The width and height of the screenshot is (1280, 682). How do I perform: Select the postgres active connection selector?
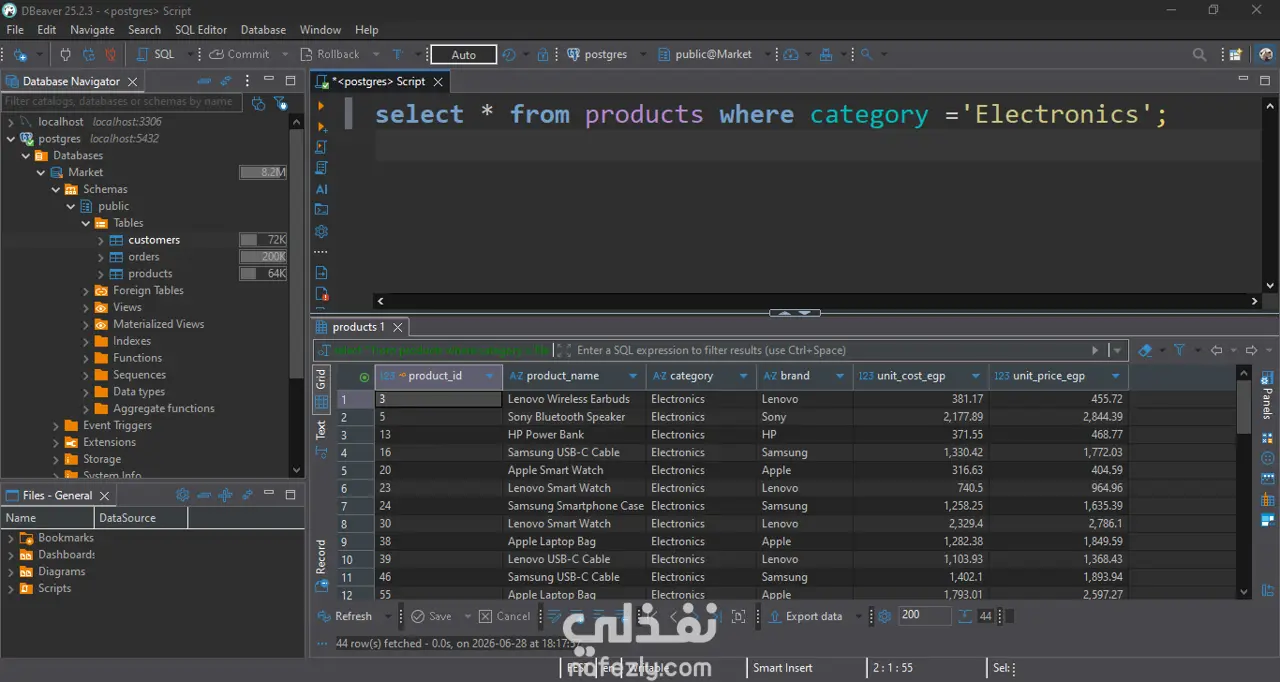(x=598, y=55)
